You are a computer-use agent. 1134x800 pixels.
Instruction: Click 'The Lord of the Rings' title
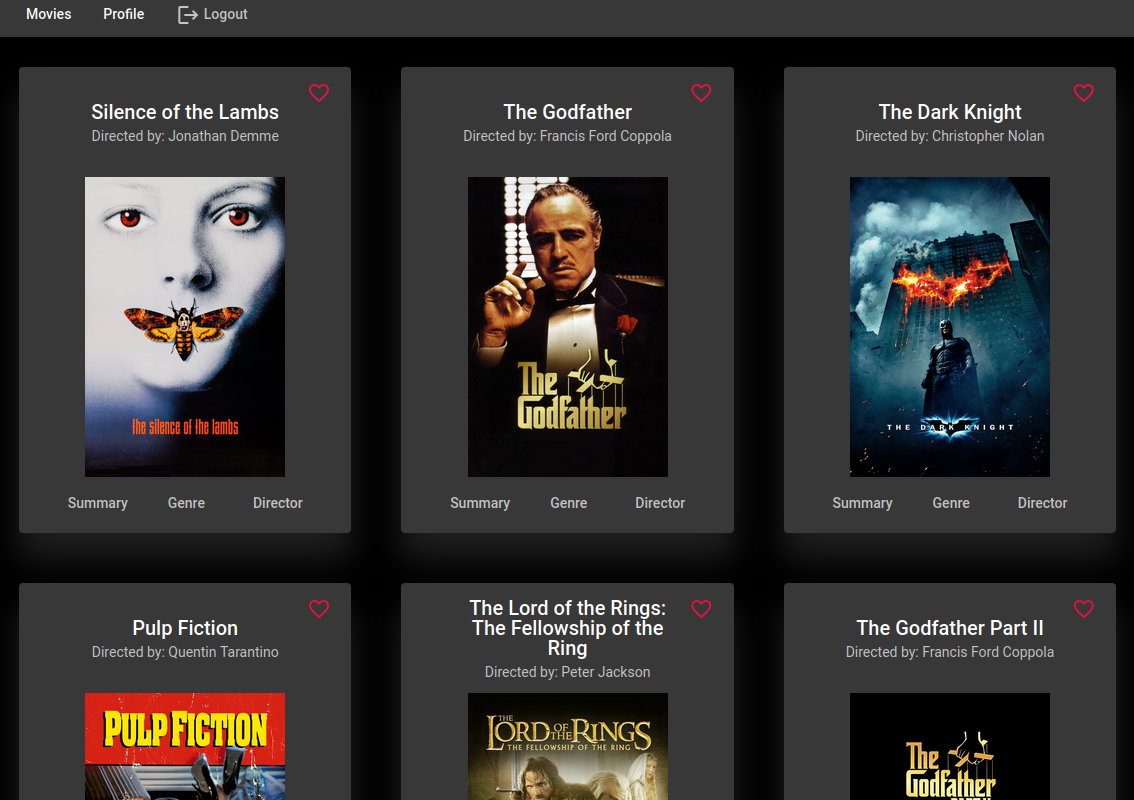[568, 628]
